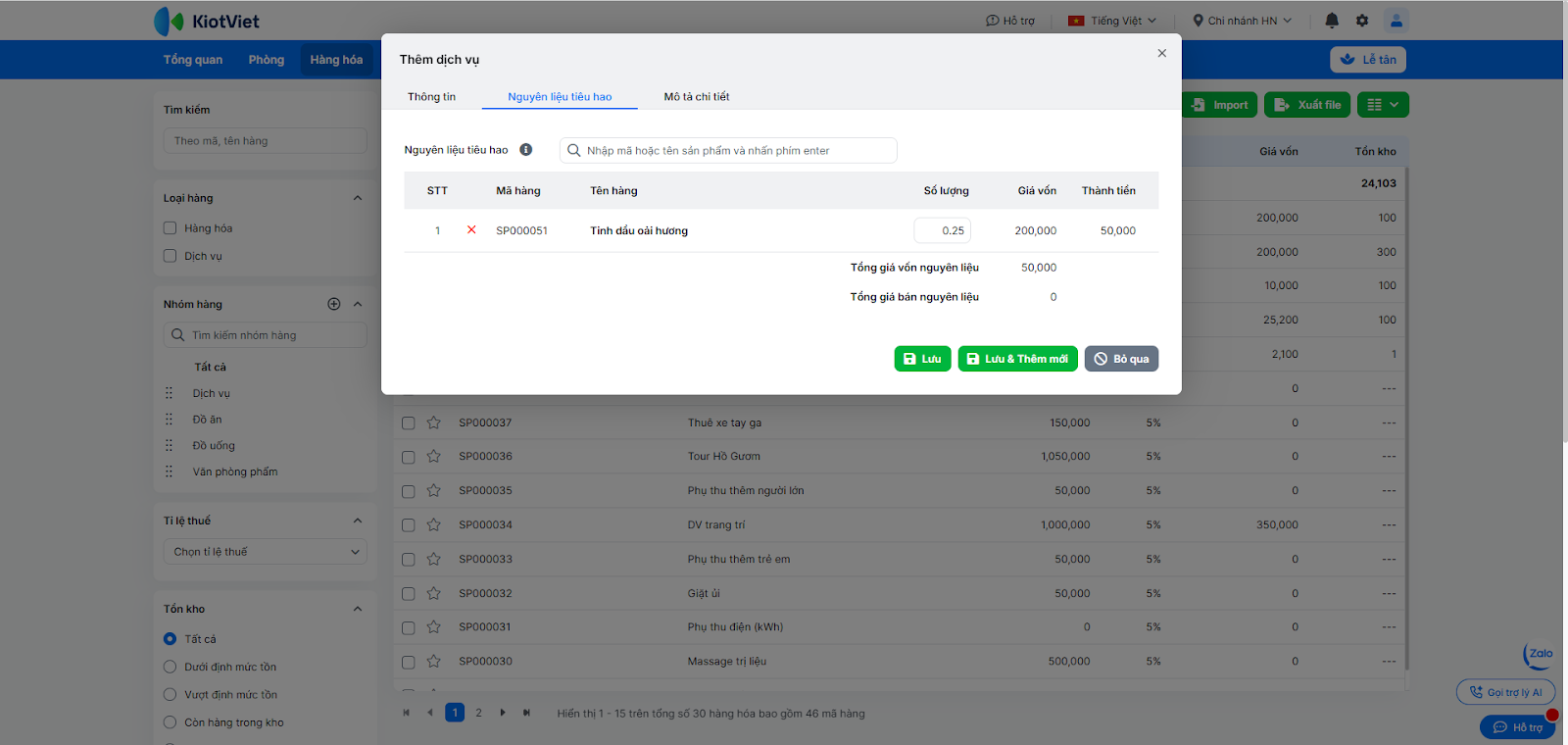The image size is (1568, 745).
Task: Collapse the Loại hàng filter section
Action: [x=358, y=198]
